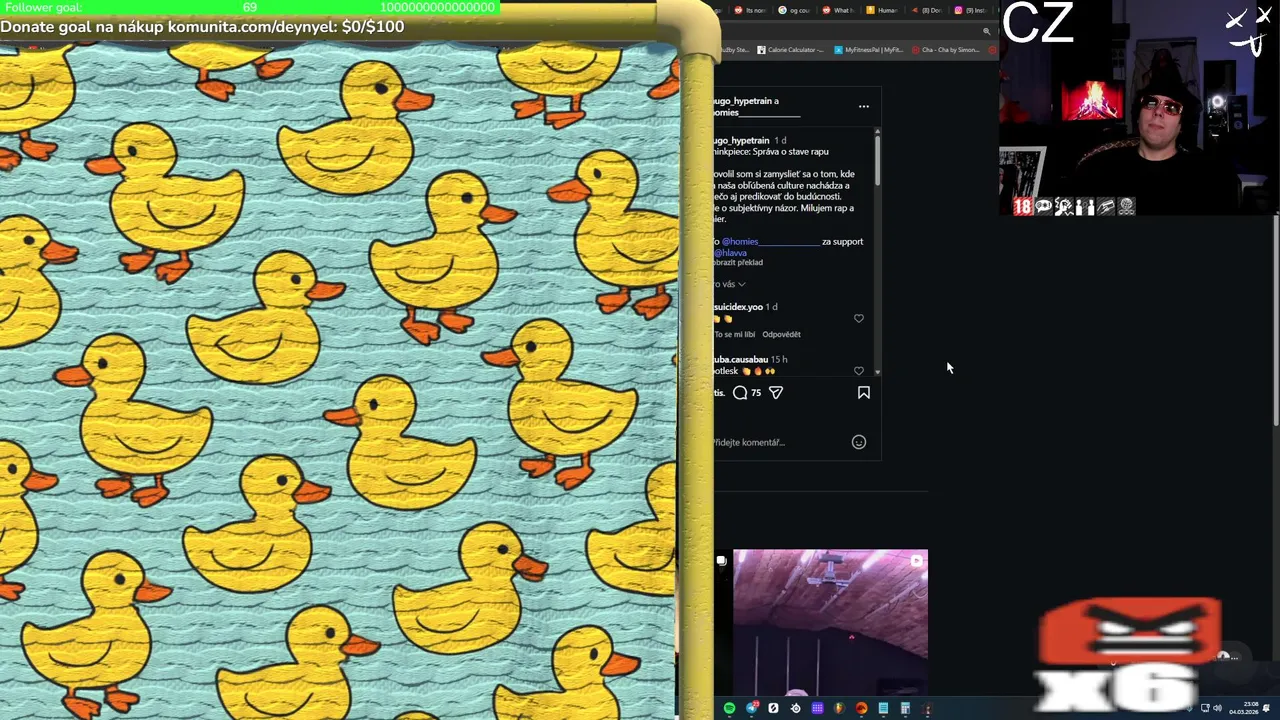Click the browser zoom magnifier icon
Screen dimensions: 1280x720
pos(986,31)
